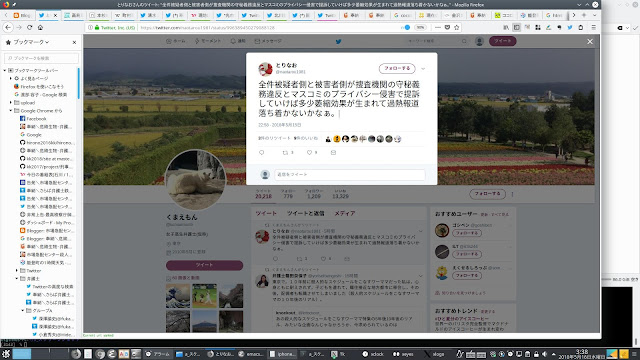The image size is (640, 360).
Task: Open the Firefox hamburger menu
Action: pos(593,27)
